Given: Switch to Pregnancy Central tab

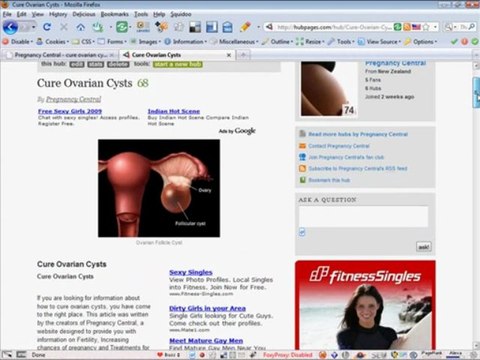Looking at the screenshot, I should [60, 55].
